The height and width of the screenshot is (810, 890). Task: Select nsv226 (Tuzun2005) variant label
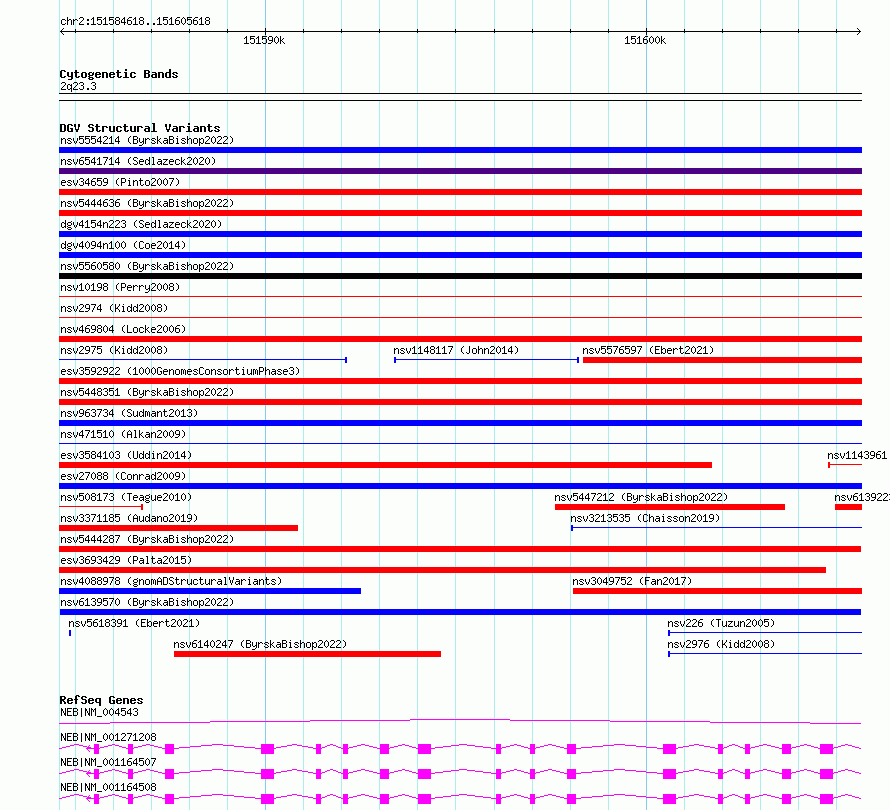click(721, 623)
